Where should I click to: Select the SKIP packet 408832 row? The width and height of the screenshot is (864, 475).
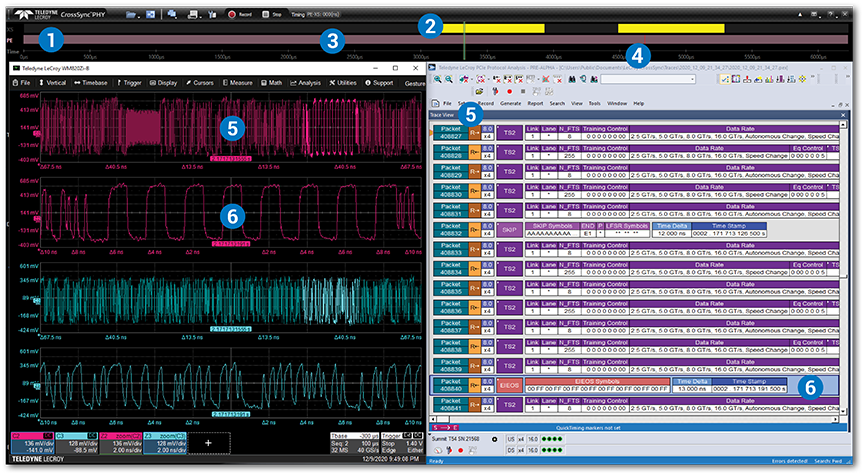point(634,230)
